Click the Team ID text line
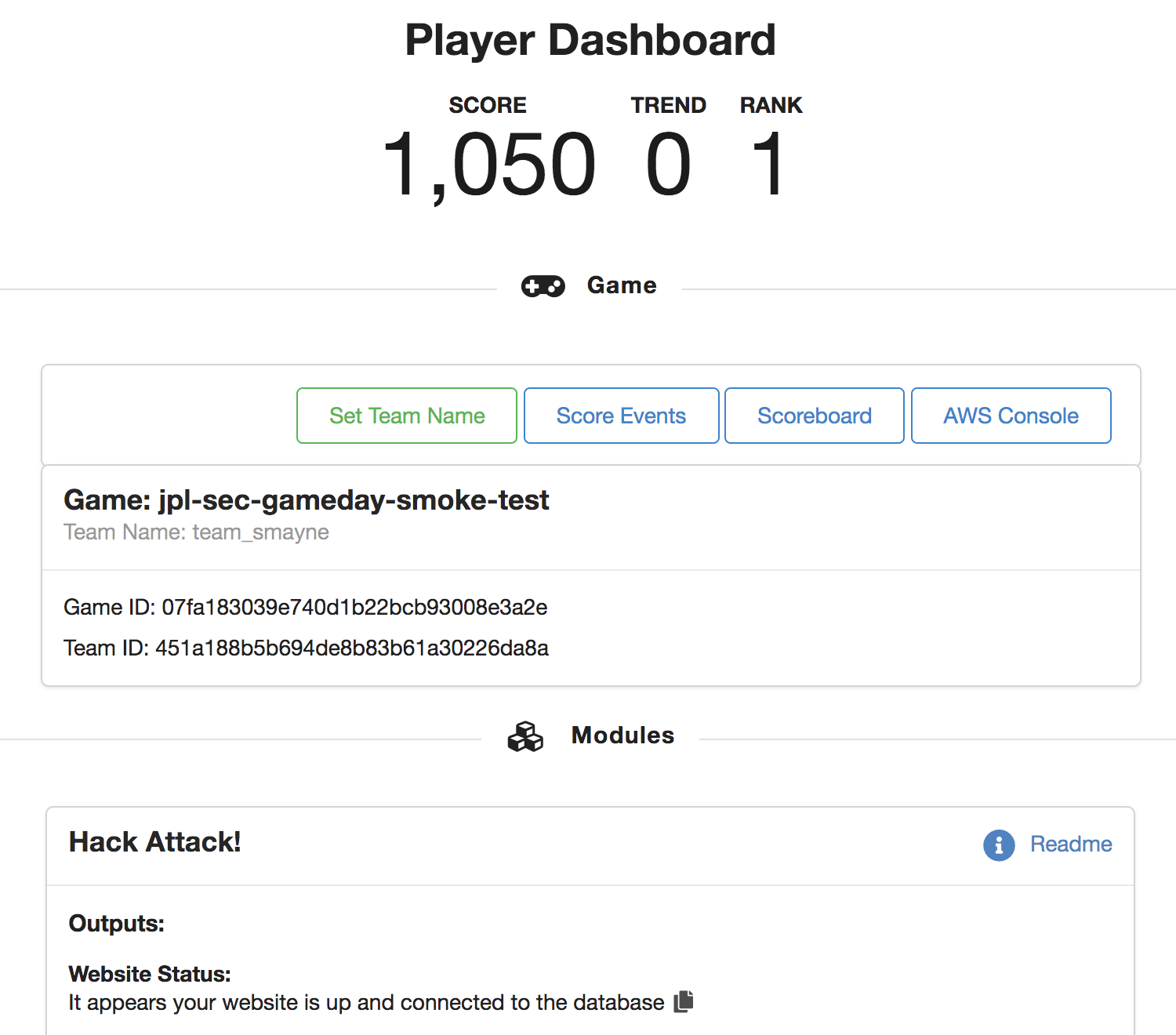 coord(306,648)
